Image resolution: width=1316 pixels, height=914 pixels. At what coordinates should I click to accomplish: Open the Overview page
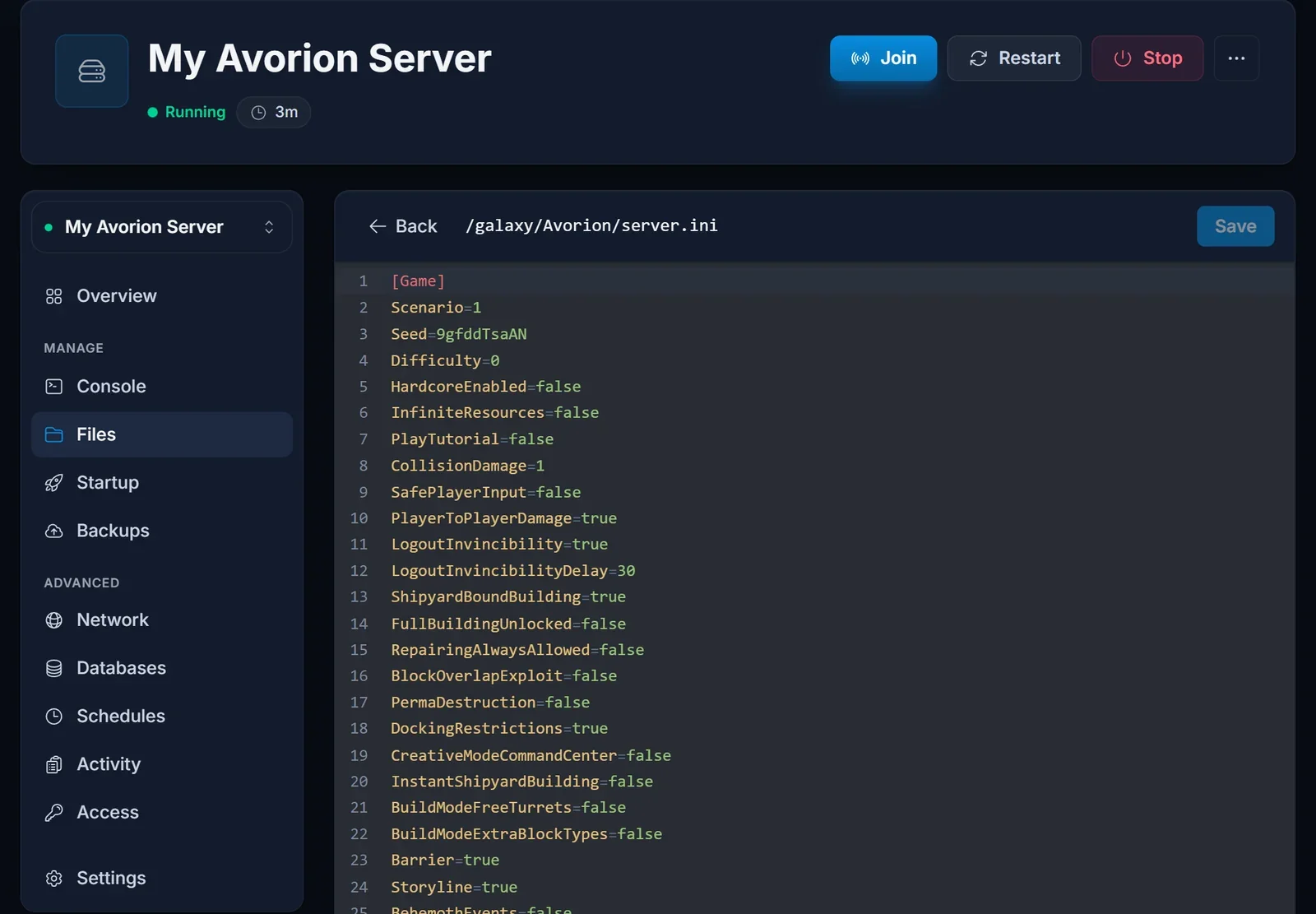point(162,296)
